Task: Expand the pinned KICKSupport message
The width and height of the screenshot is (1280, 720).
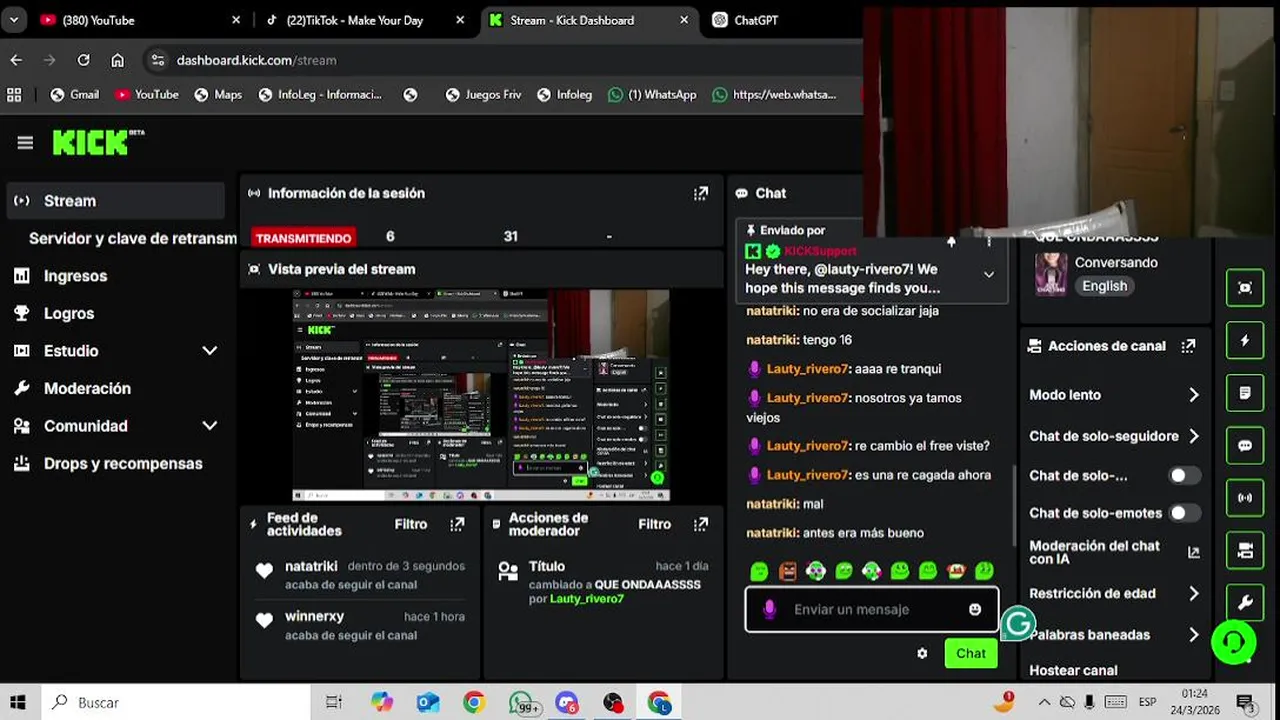Action: [989, 274]
